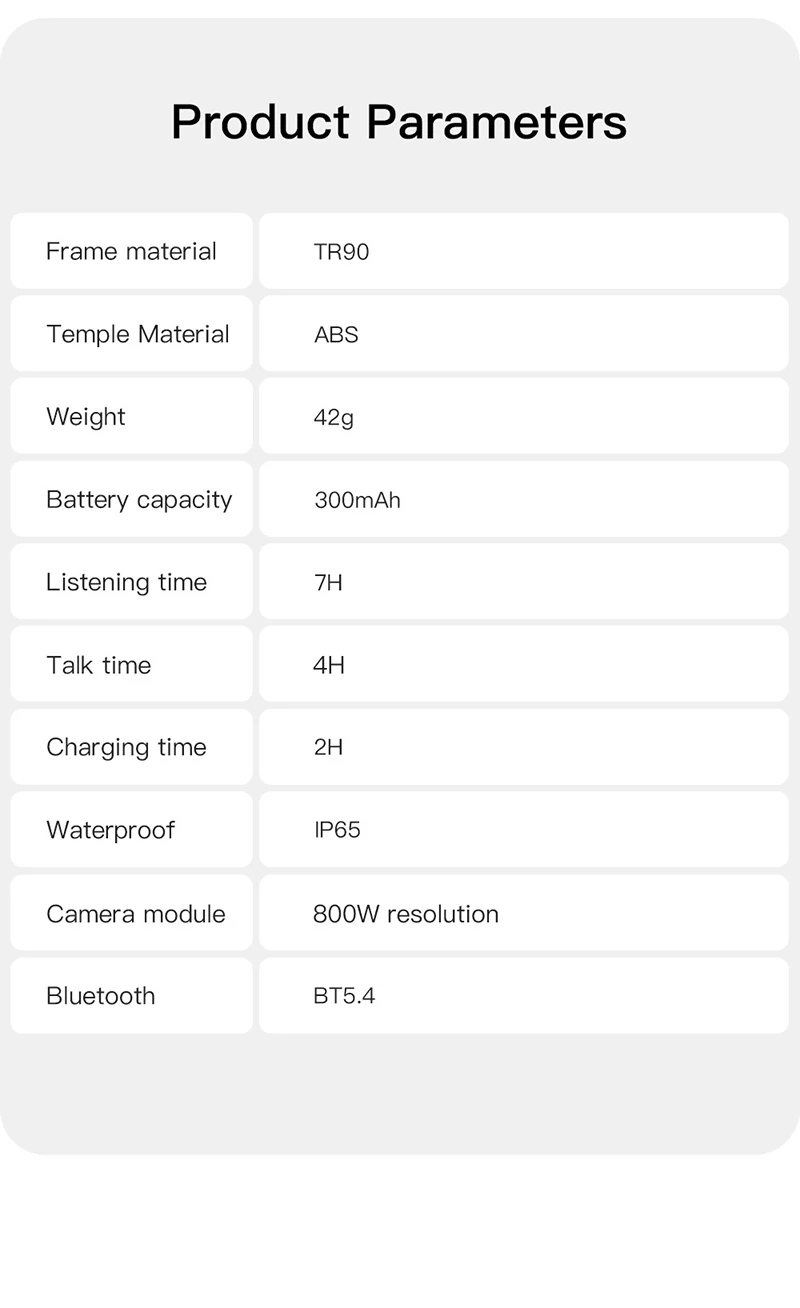Click the 2H charging time value
Image resolution: width=800 pixels, height=1308 pixels.
point(328,747)
